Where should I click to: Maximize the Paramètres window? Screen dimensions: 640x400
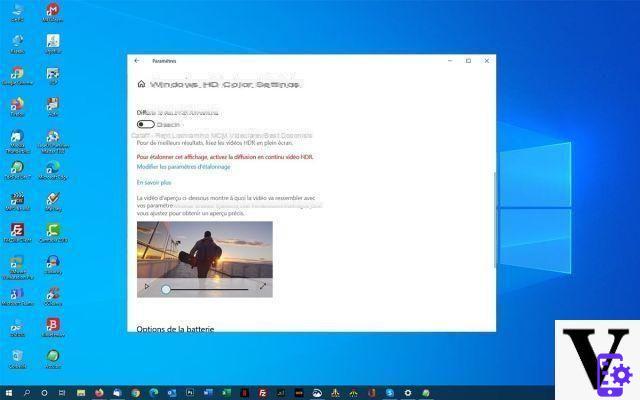pos(468,60)
